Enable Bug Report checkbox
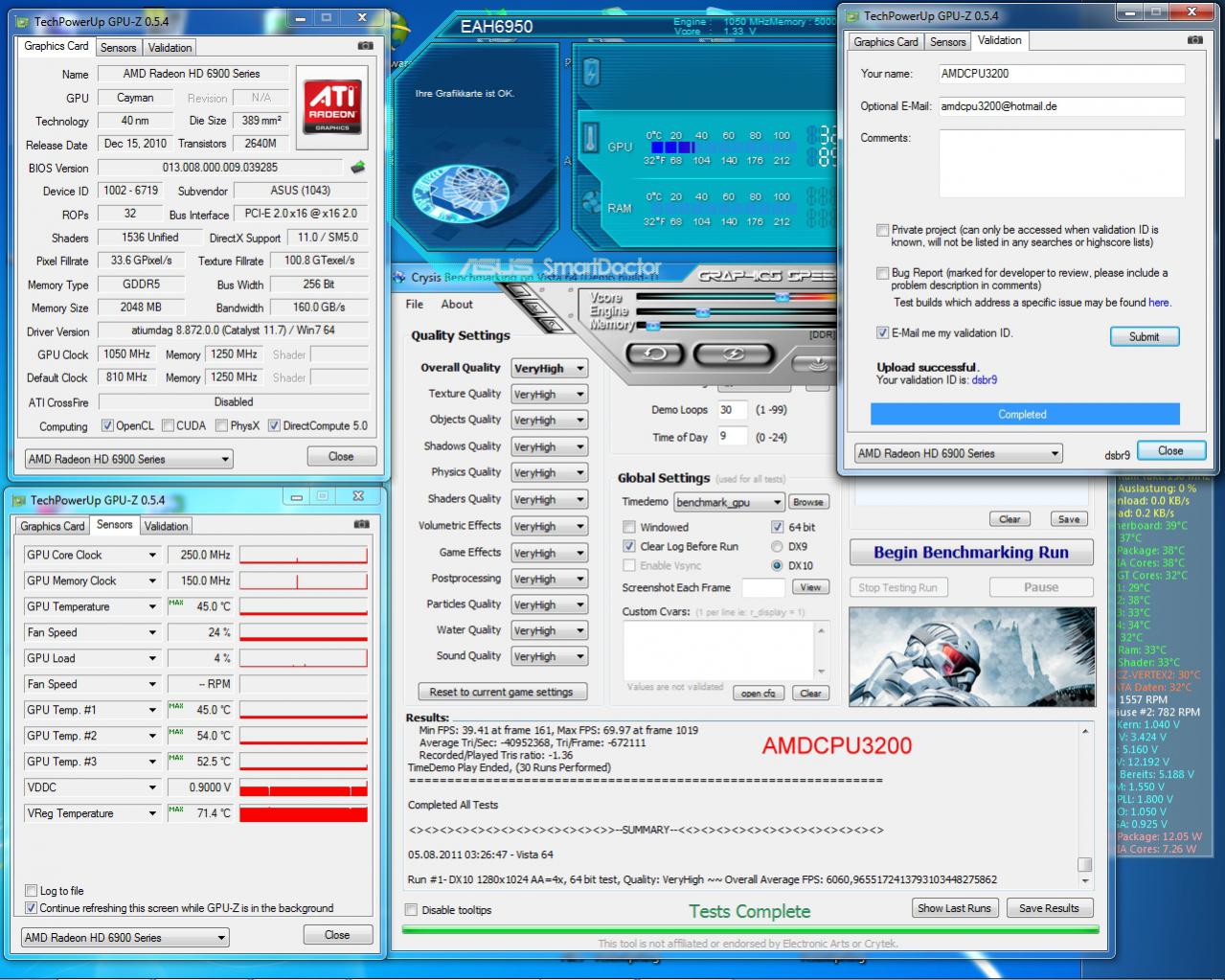This screenshot has height=980, width=1225. pos(882,273)
